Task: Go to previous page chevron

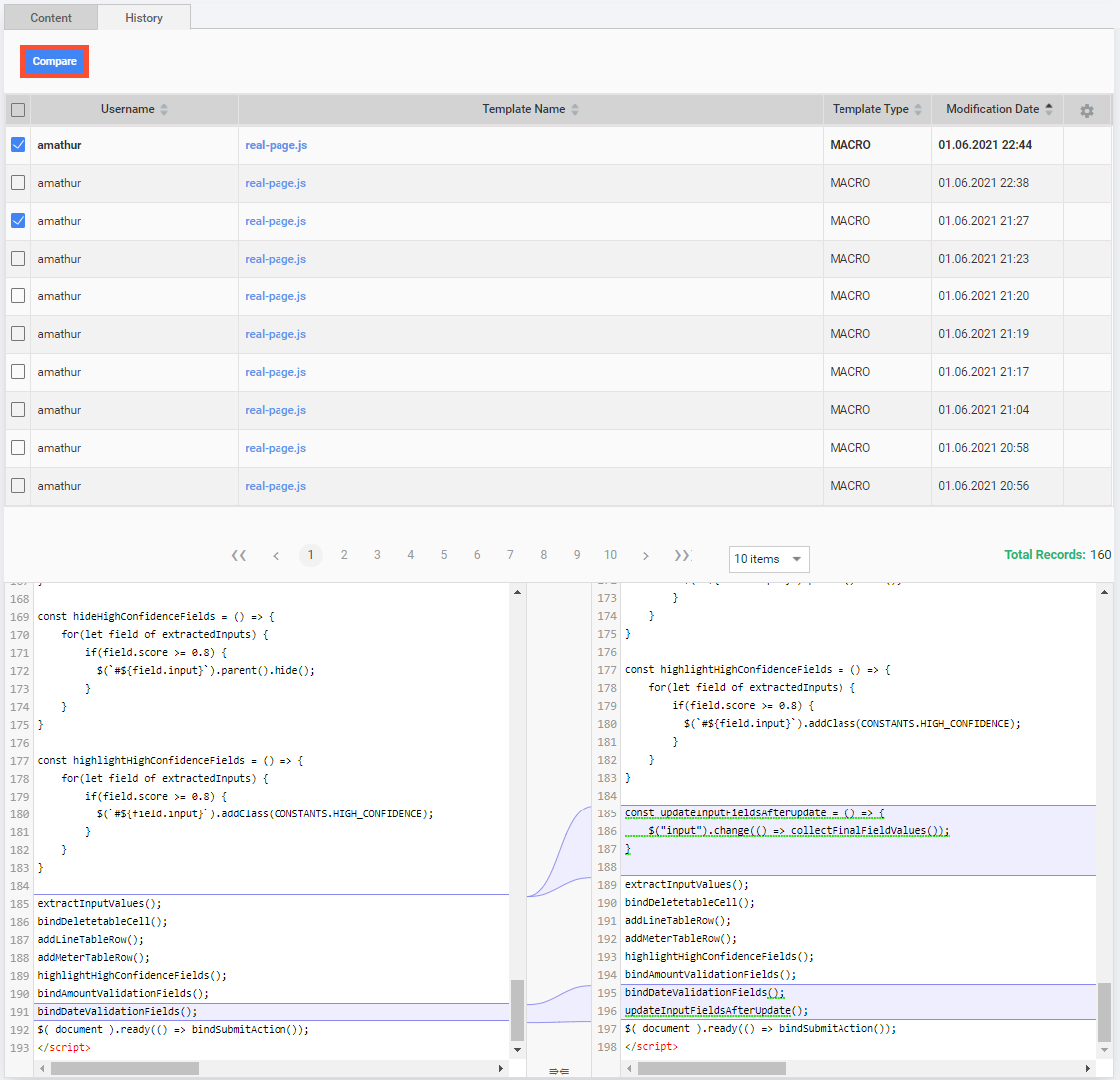Action: click(276, 555)
